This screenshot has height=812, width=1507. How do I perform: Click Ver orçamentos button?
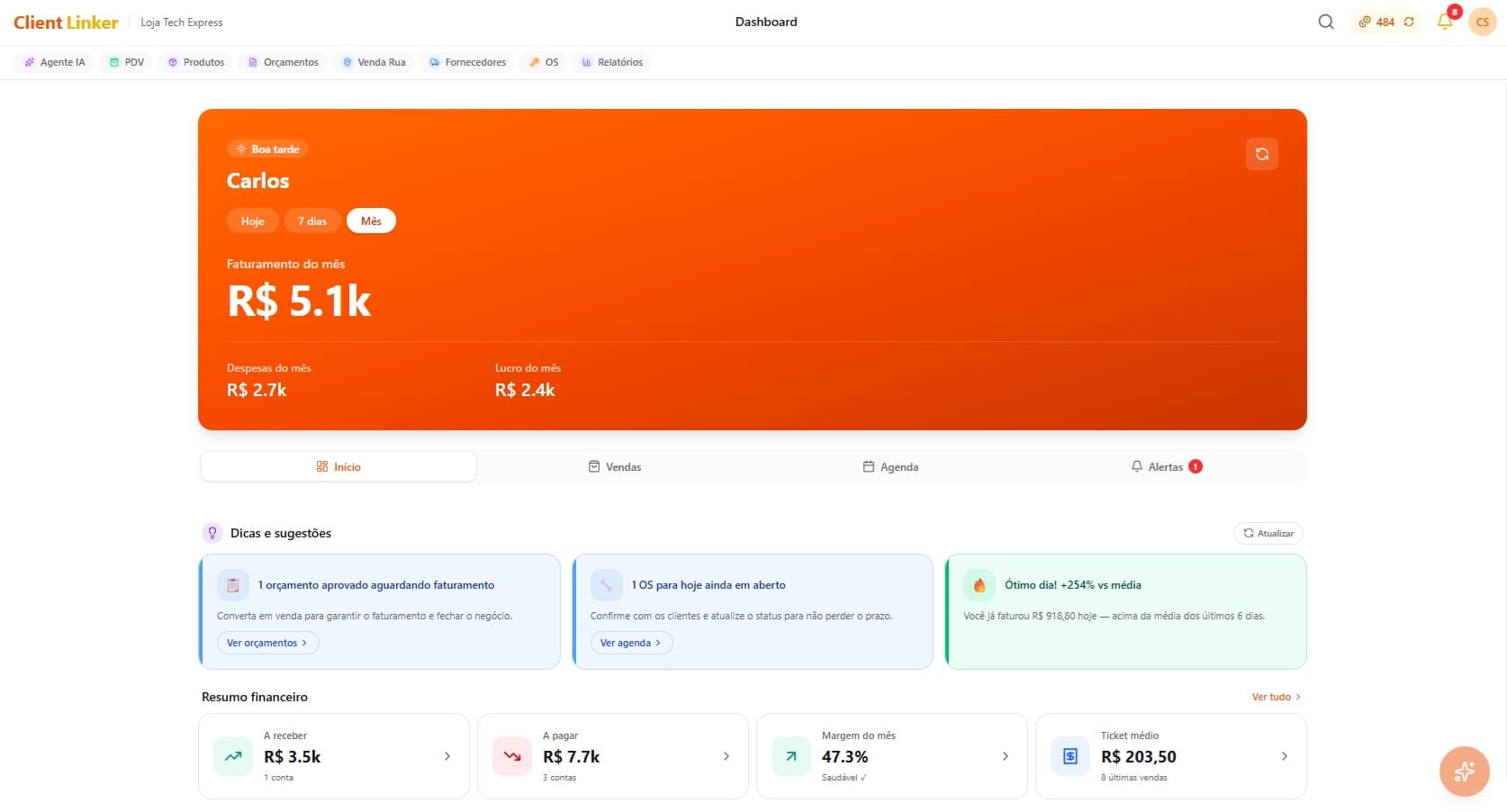(267, 643)
